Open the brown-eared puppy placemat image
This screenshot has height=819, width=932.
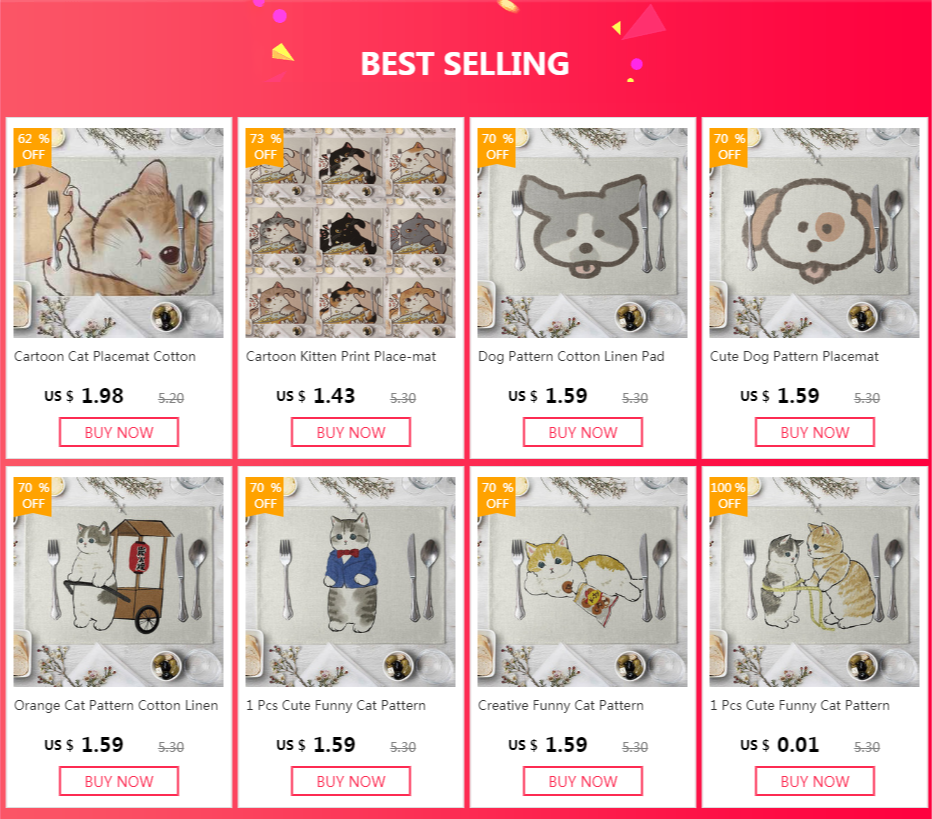coord(814,233)
